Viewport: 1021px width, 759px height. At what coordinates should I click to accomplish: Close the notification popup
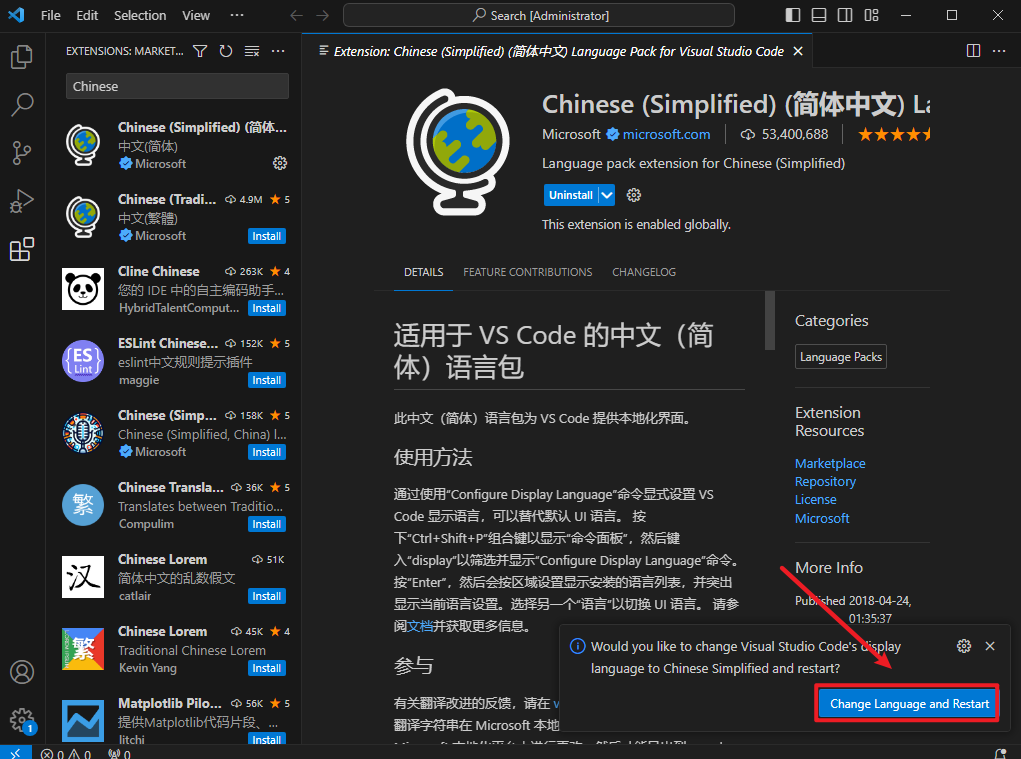[x=990, y=646]
